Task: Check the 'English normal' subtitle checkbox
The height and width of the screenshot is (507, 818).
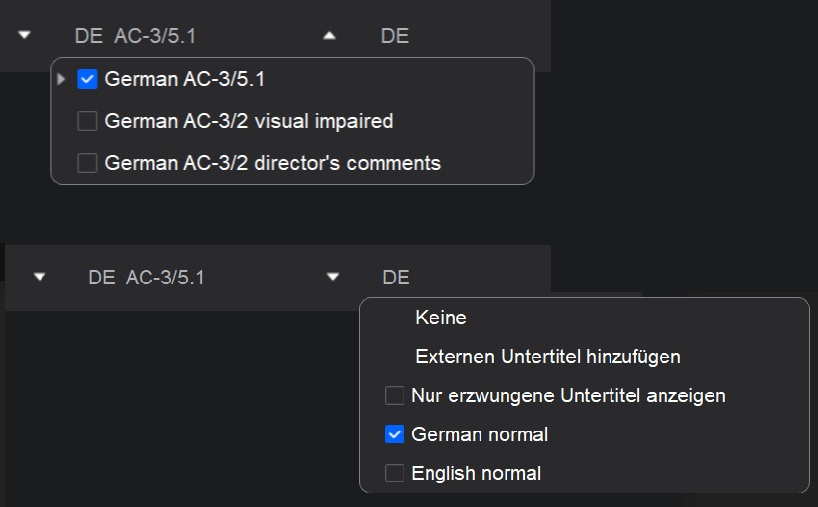Action: point(395,473)
